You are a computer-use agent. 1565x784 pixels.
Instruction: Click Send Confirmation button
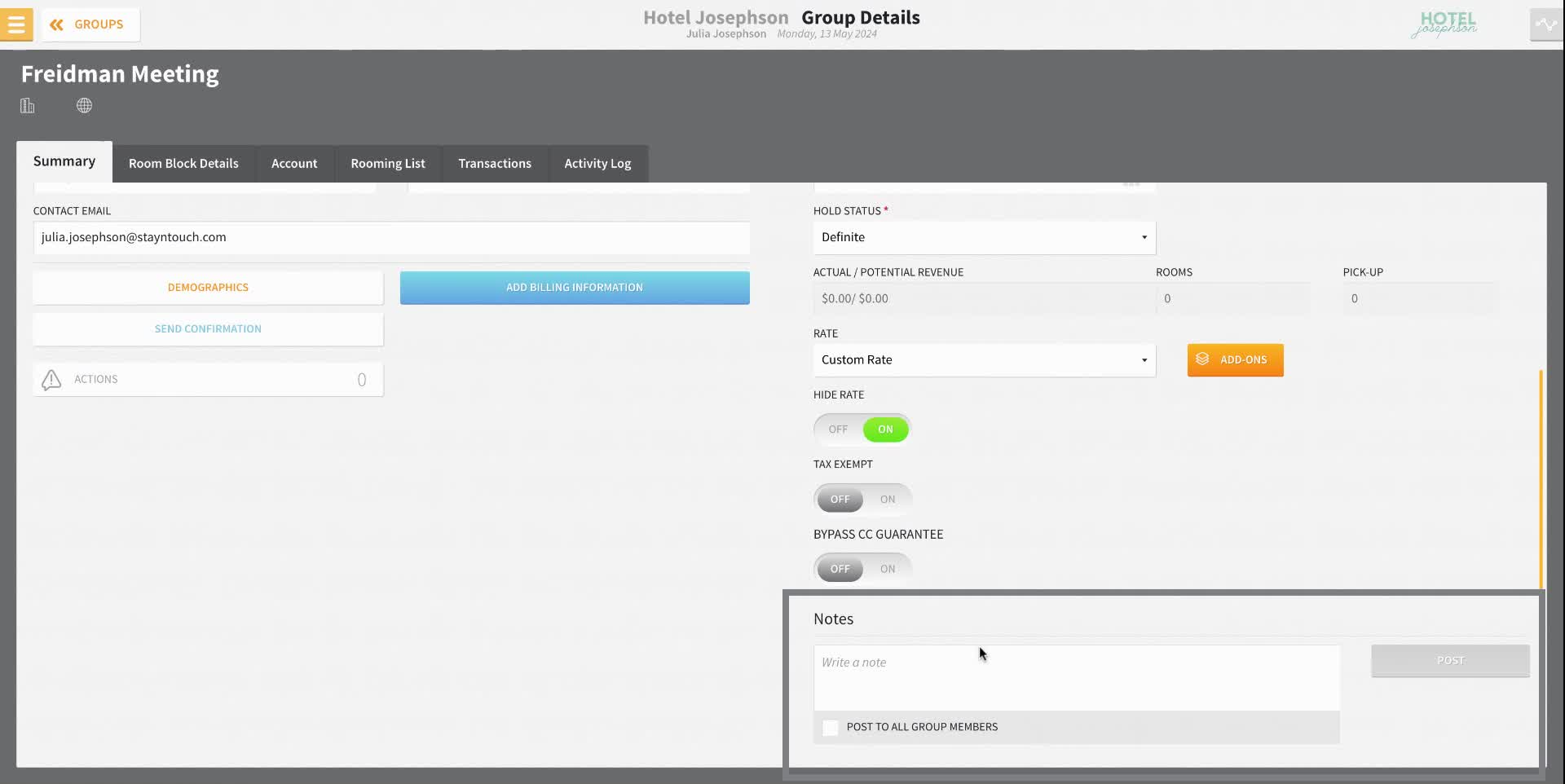point(208,329)
